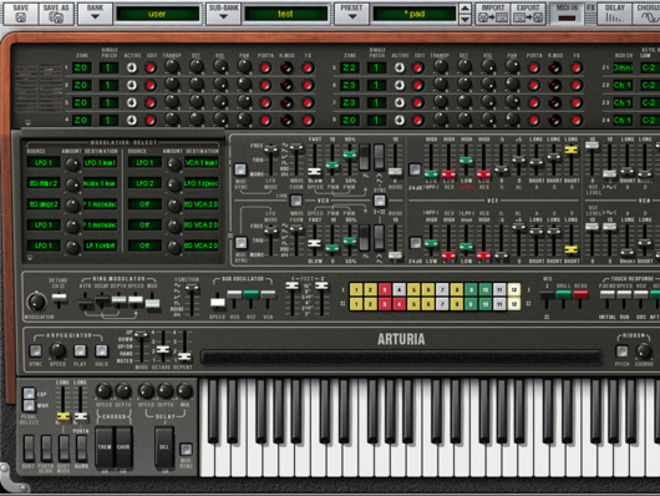
Task: Click the CHOR rocker switch
Action: (123, 447)
